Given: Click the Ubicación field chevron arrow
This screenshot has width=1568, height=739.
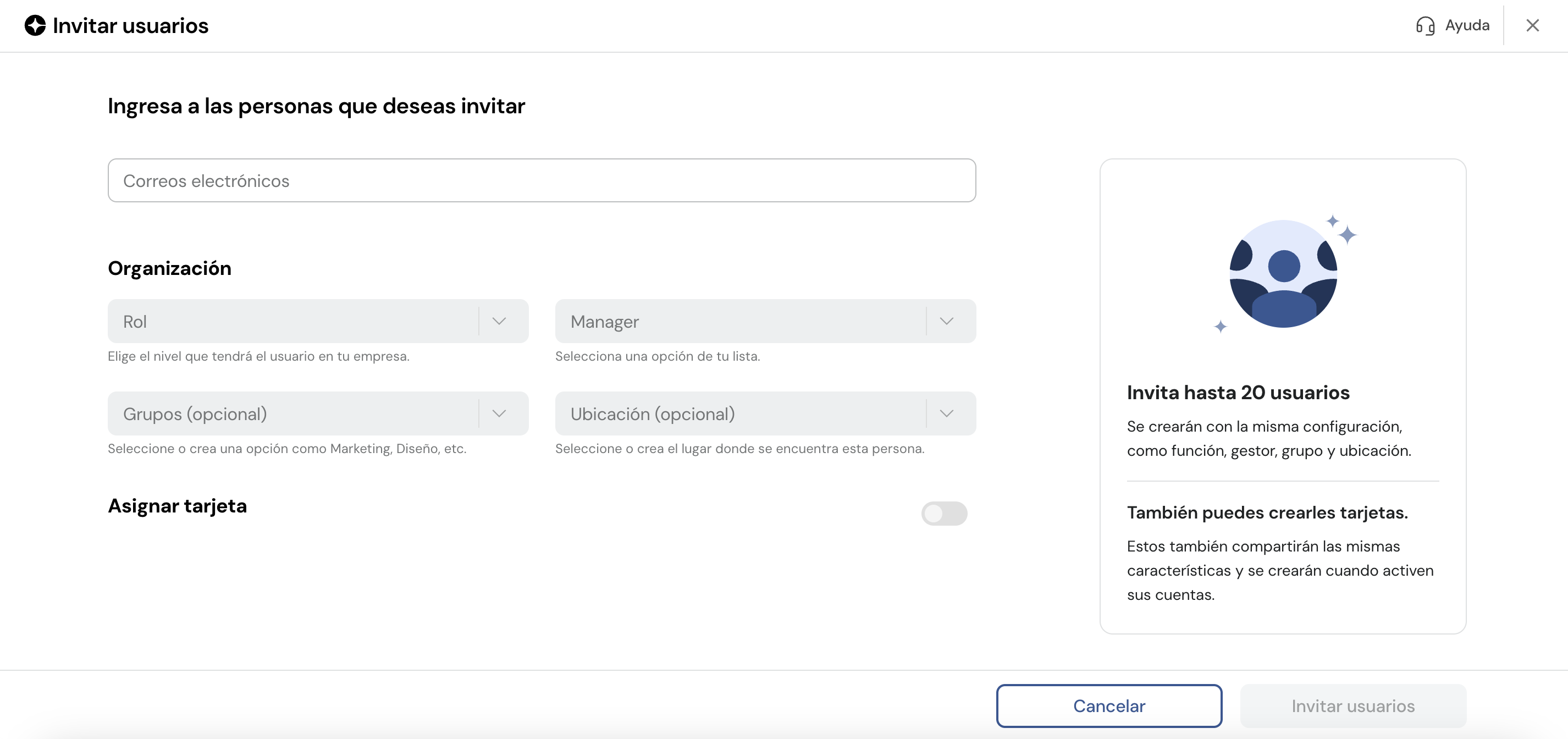Looking at the screenshot, I should point(946,414).
